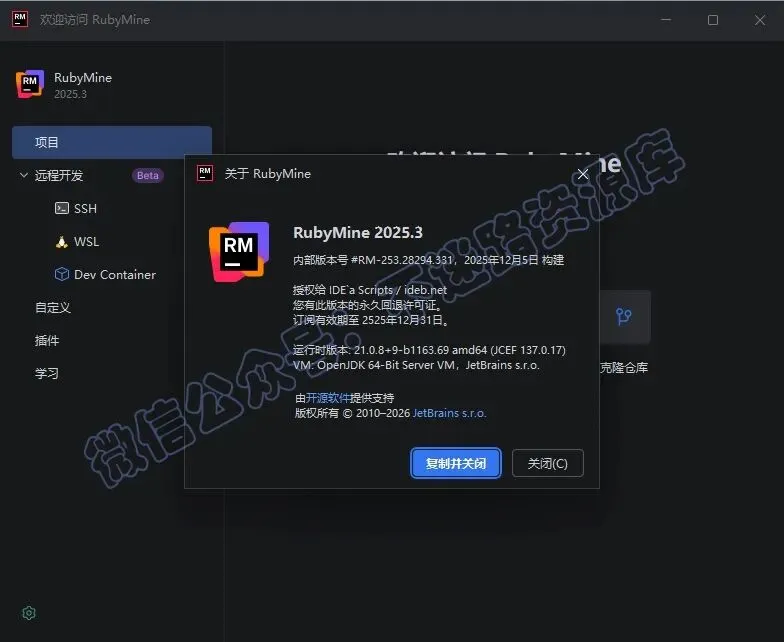
Task: Click the 授权给 IDE`a Scripts license line
Action: click(370, 290)
